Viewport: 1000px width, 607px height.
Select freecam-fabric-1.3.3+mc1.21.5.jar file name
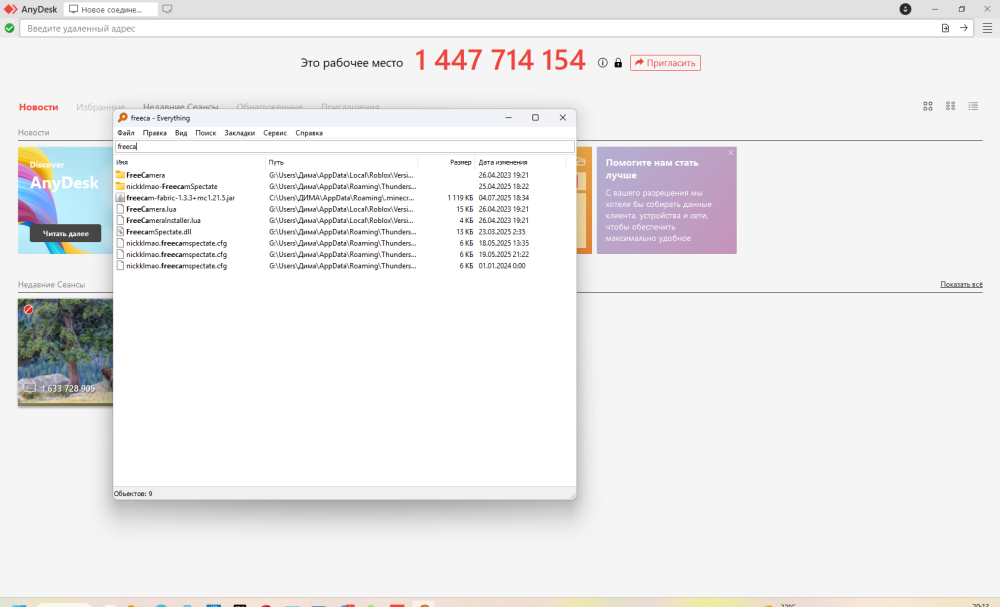180,198
